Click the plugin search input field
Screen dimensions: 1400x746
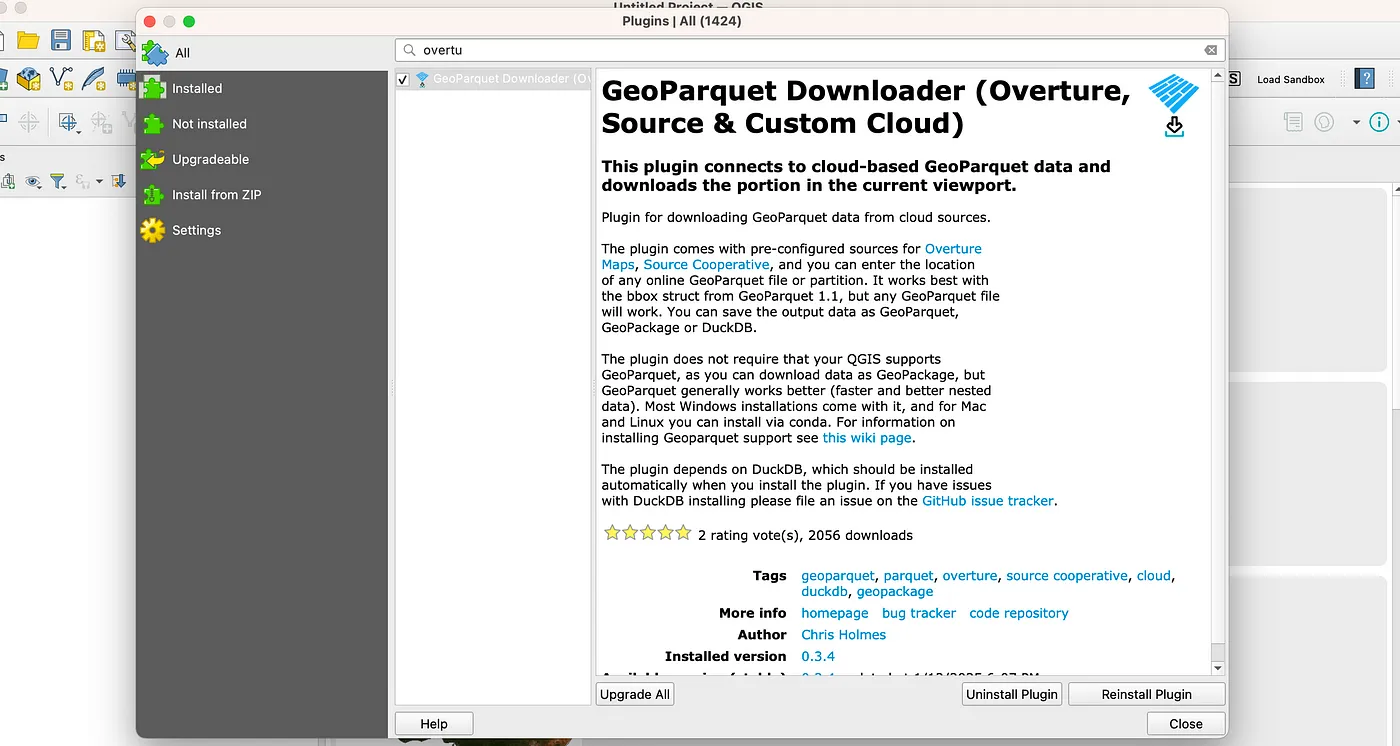(800, 50)
